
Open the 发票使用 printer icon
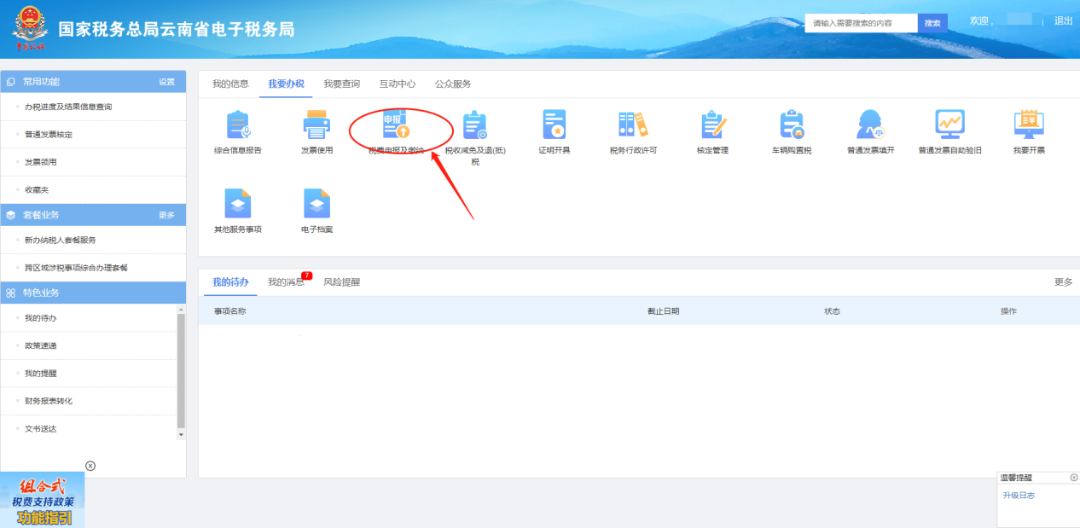[317, 125]
